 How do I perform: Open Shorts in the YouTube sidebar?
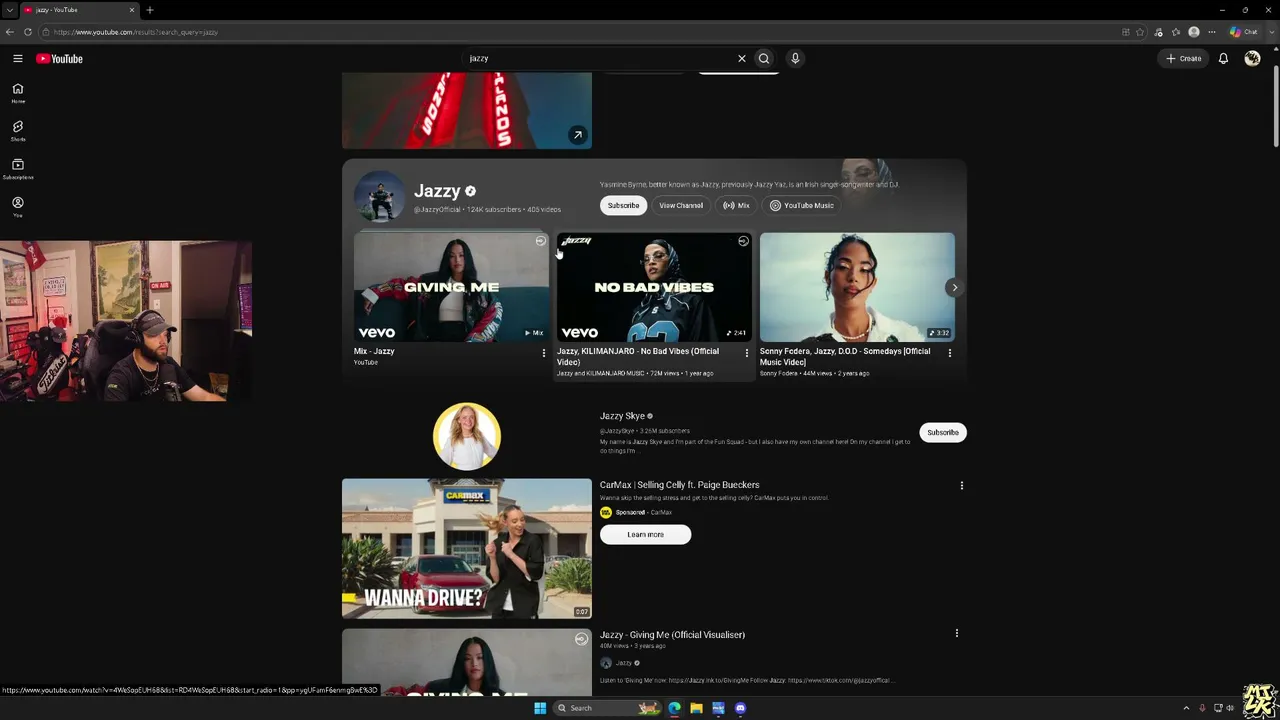click(x=18, y=131)
